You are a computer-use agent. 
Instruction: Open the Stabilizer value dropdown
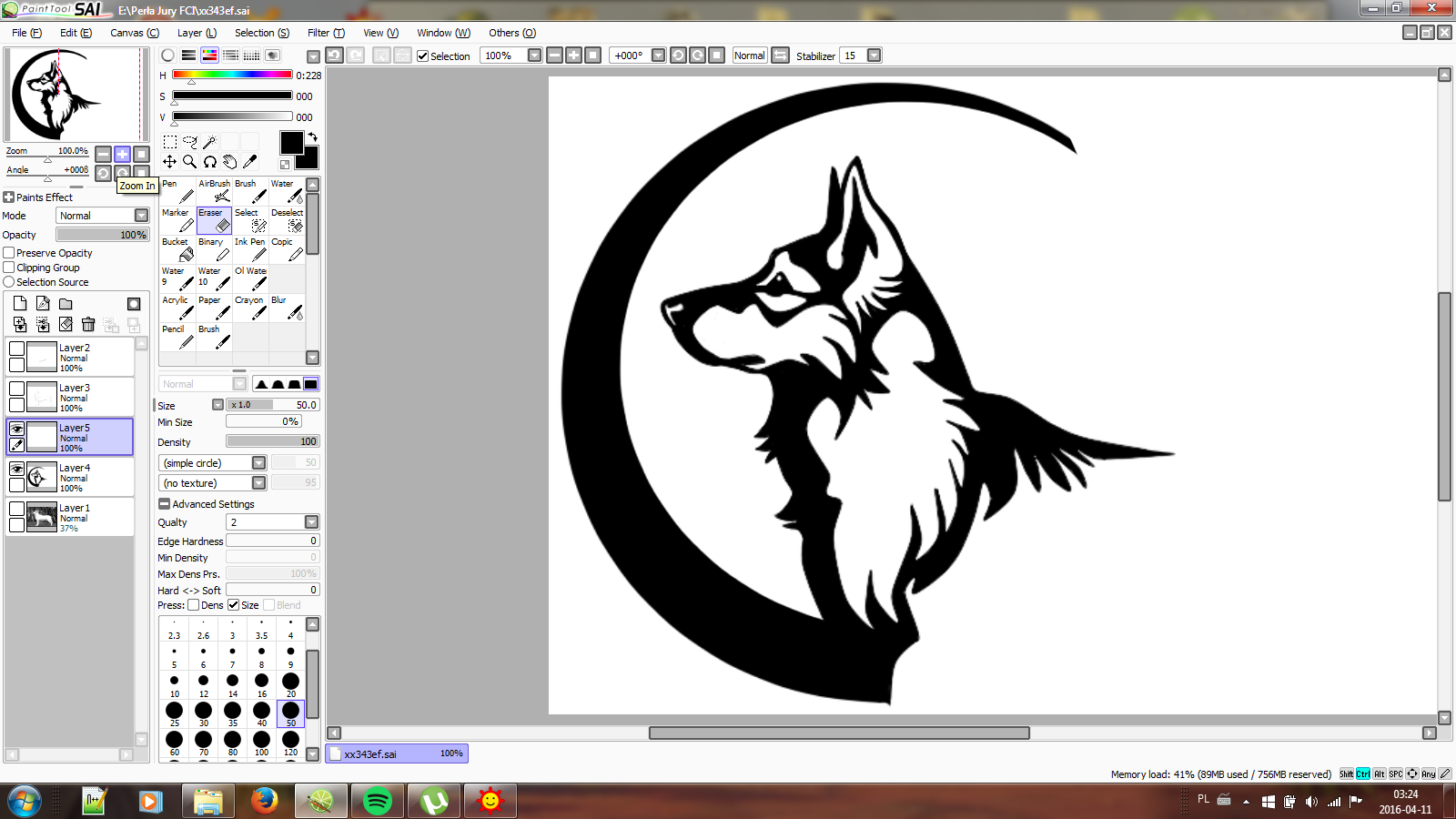(875, 56)
